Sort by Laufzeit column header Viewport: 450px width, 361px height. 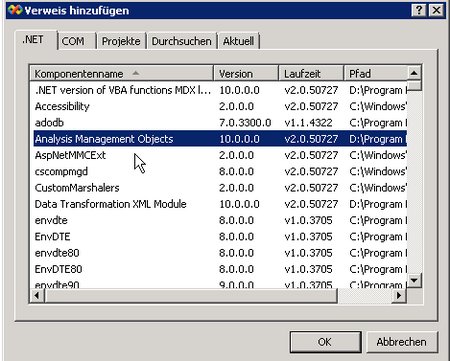[x=311, y=73]
